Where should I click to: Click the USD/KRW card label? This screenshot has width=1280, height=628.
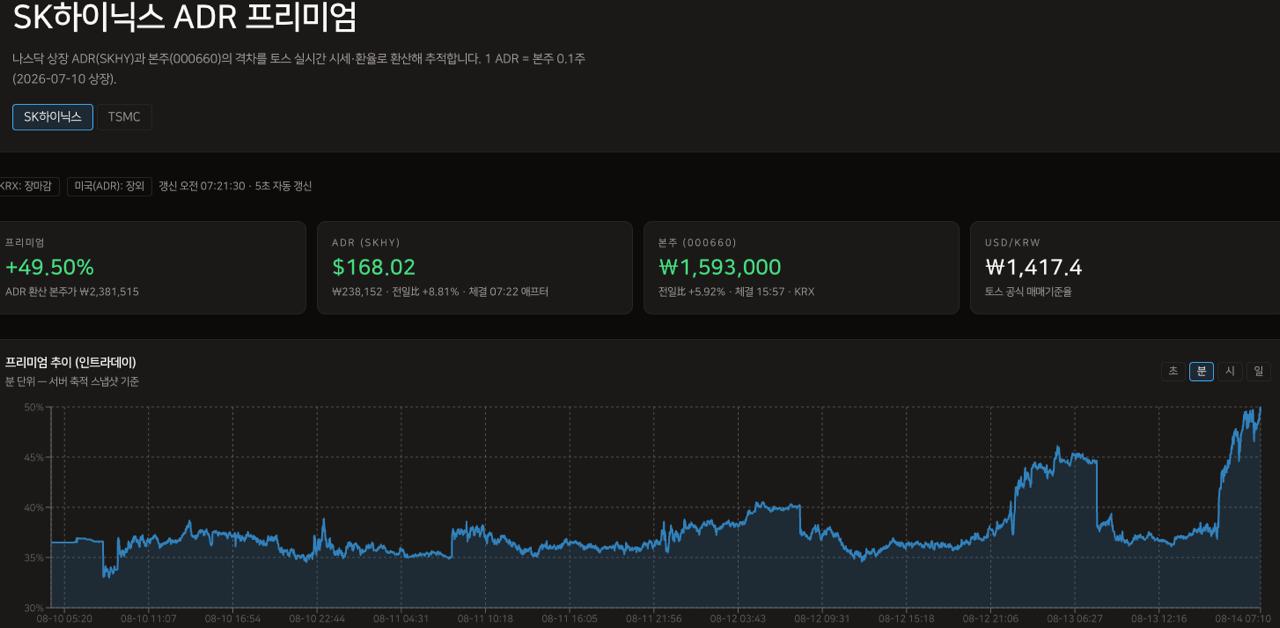pyautogui.click(x=1013, y=243)
